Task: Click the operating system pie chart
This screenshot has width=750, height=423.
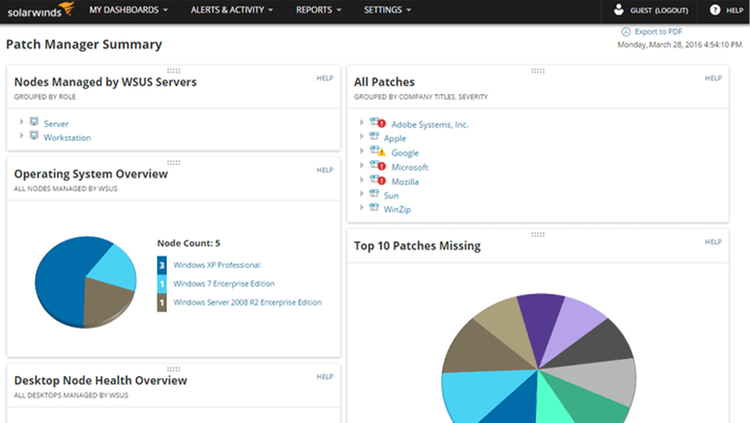Action: pyautogui.click(x=86, y=282)
